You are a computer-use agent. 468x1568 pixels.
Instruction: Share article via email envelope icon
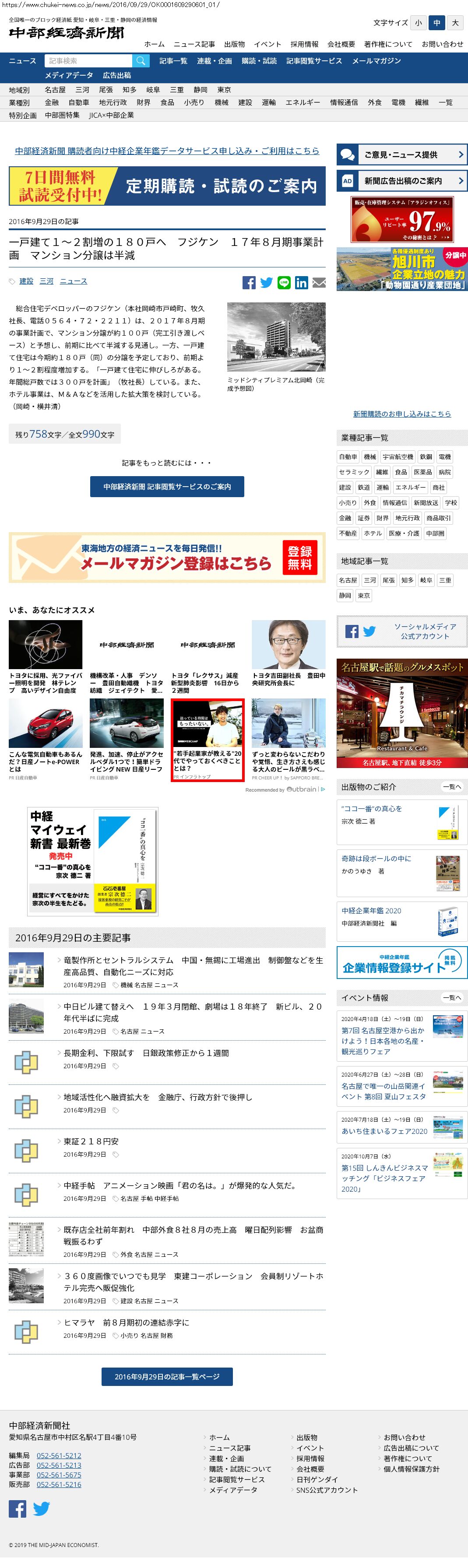click(x=319, y=282)
